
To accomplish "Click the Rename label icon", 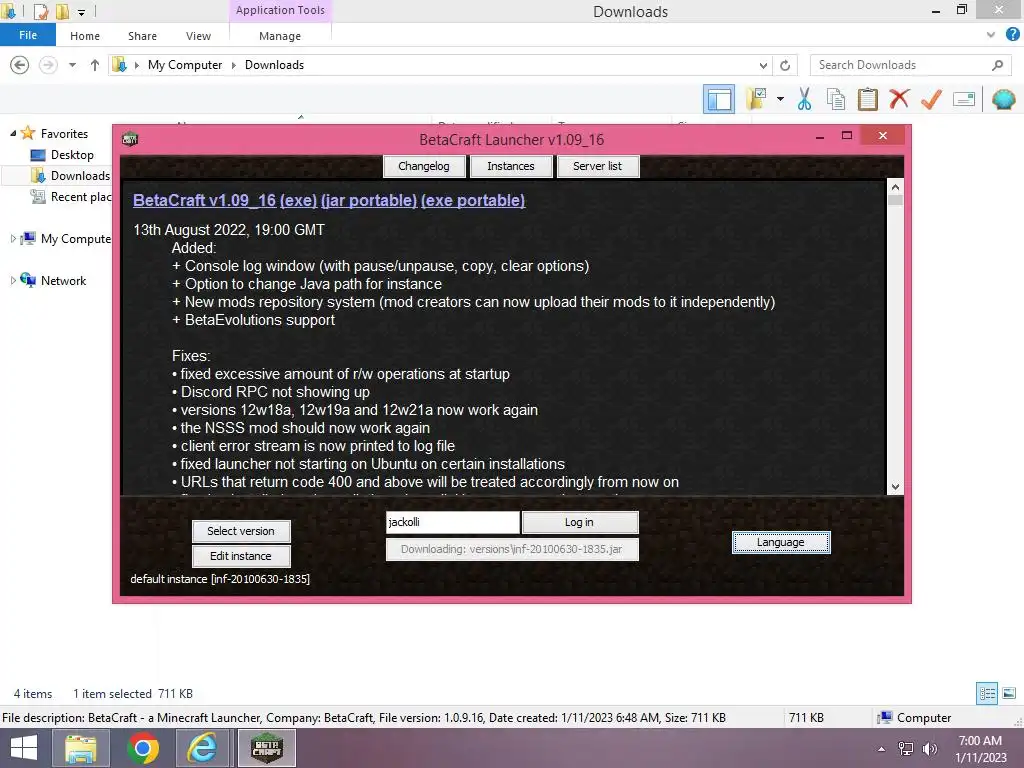I will point(964,100).
